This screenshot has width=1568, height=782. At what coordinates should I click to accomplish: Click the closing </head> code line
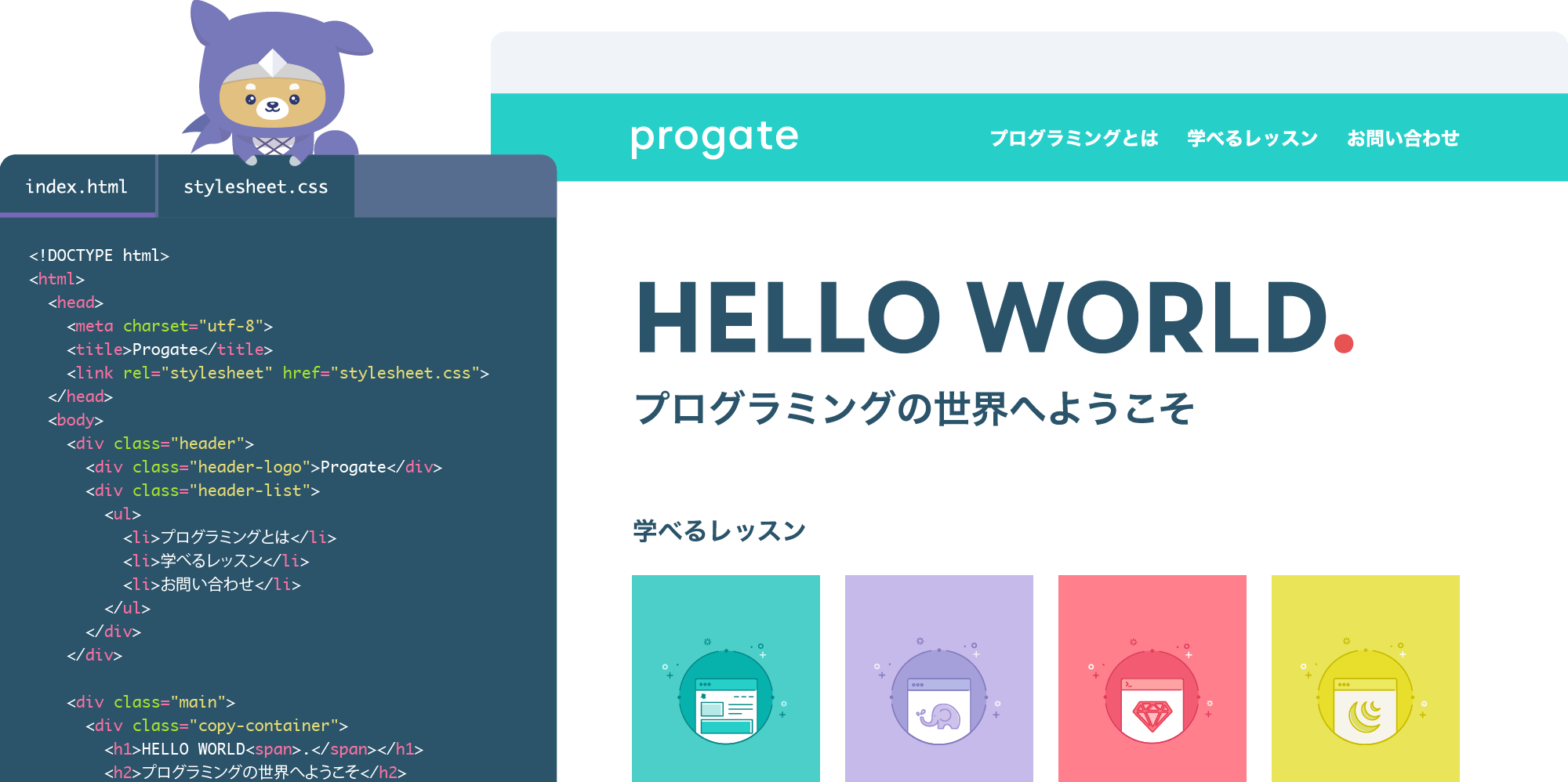coord(80,396)
